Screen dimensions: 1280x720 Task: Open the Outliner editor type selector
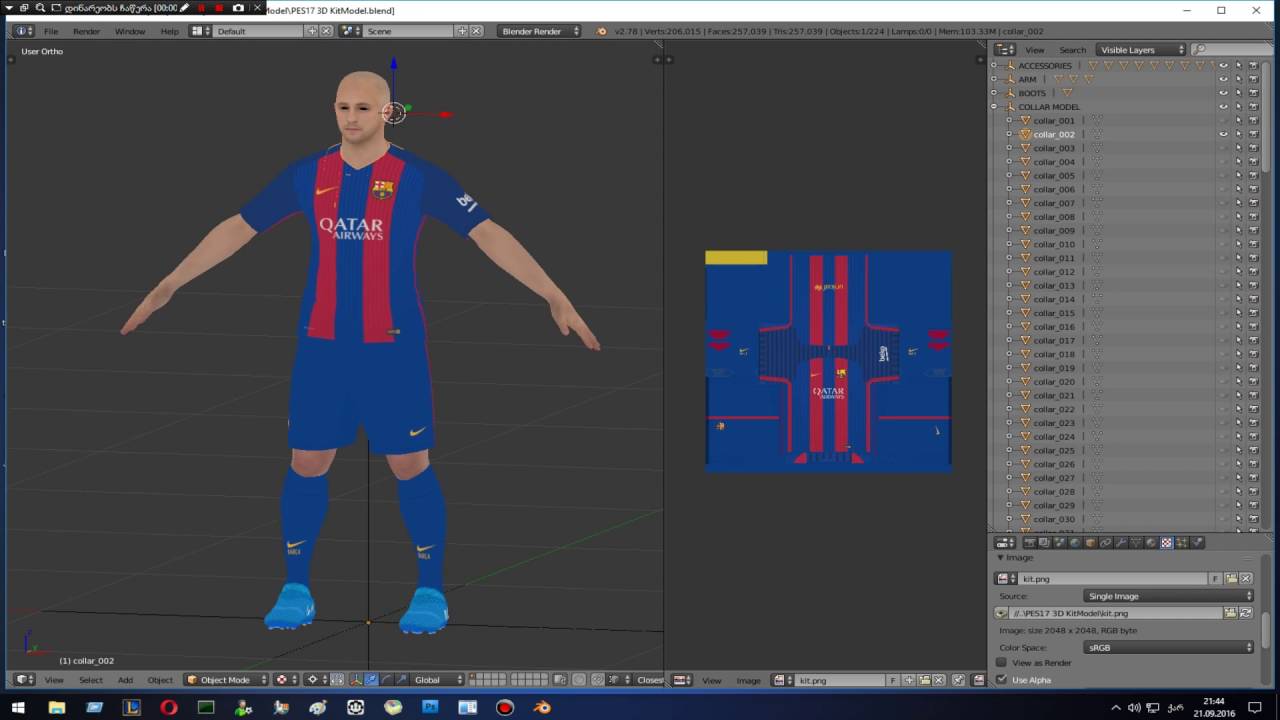1005,49
